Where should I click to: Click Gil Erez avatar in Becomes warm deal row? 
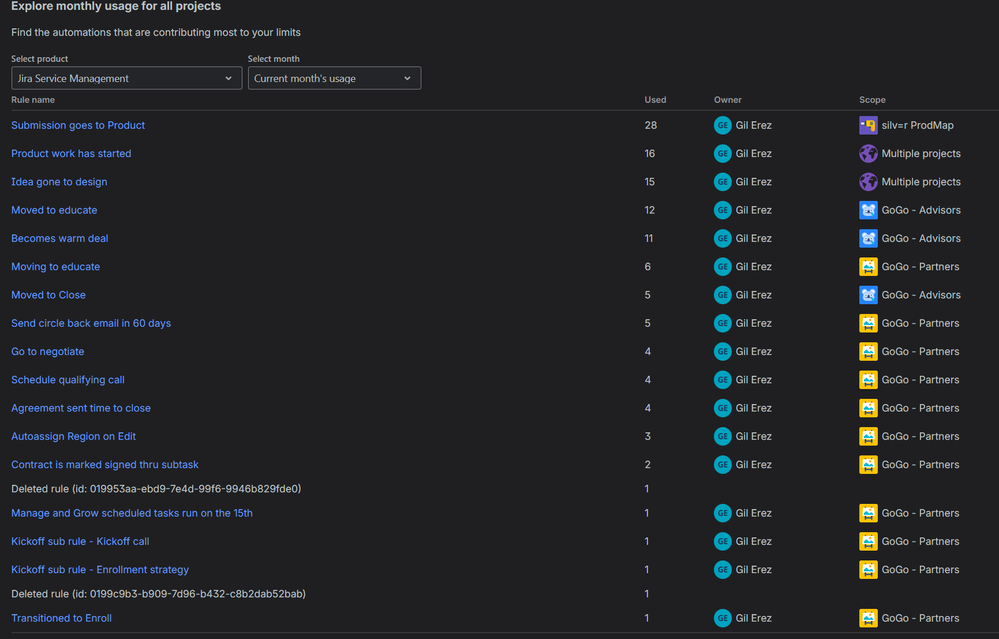pos(722,238)
